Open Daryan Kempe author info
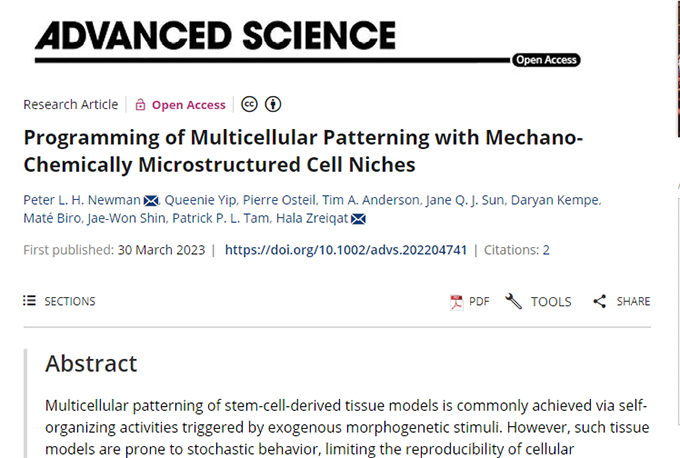680x458 pixels. pos(555,200)
